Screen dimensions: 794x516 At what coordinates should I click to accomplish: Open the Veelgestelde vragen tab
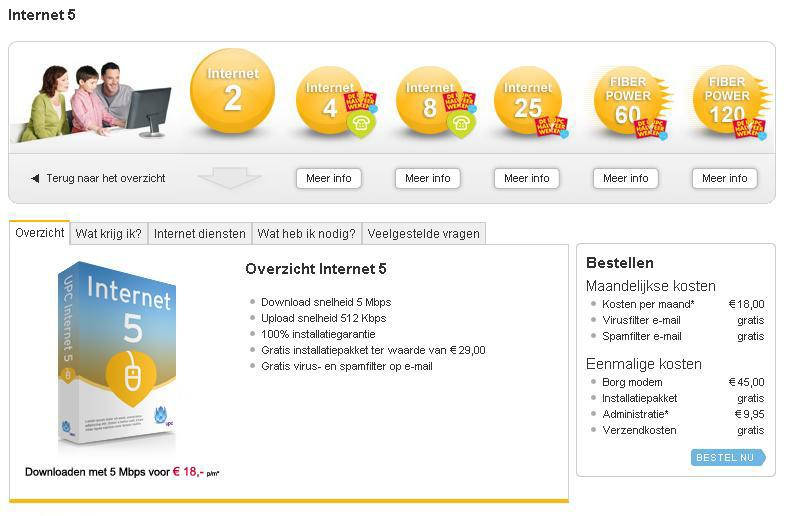423,233
